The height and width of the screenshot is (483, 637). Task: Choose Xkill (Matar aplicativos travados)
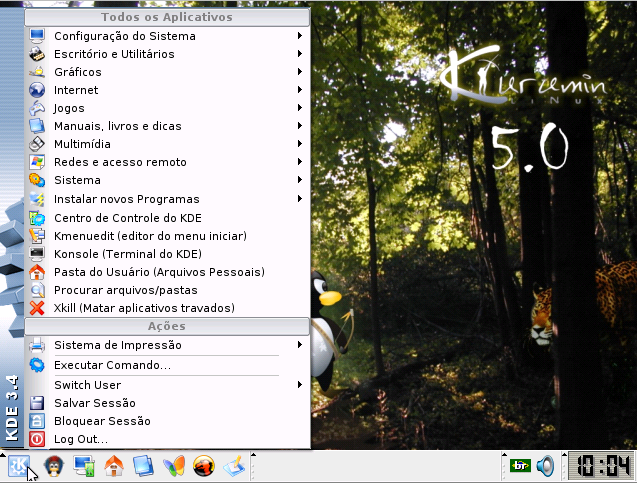pos(167,308)
